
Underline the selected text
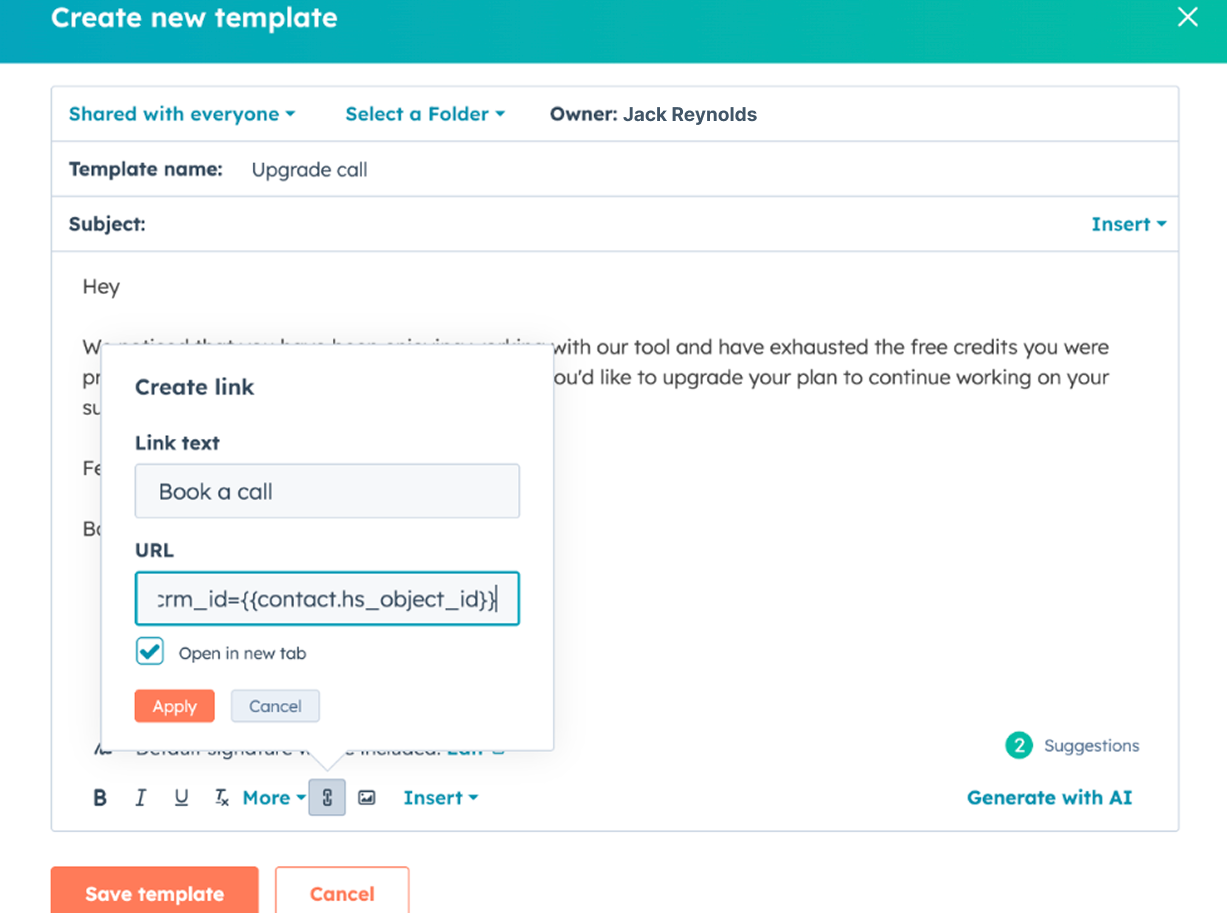[181, 797]
